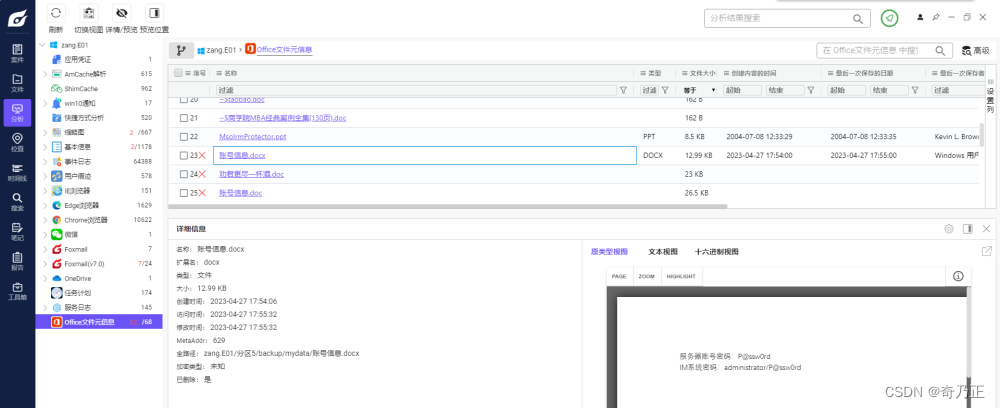Check the checkbox for row 22
This screenshot has height=408, width=1000.
pos(184,136)
